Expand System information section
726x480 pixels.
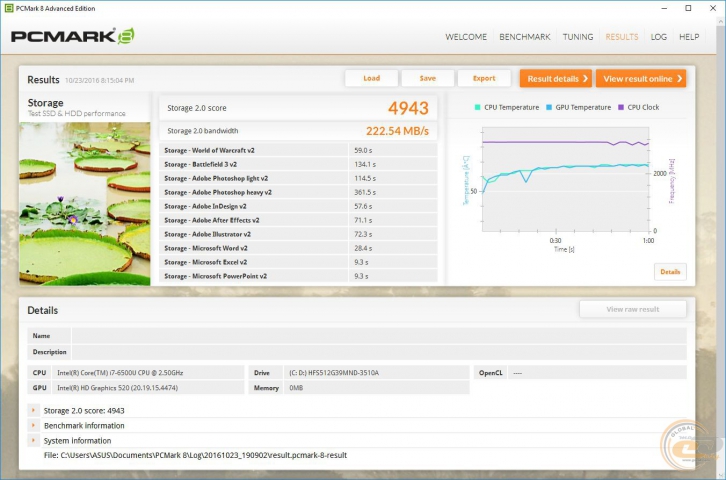pyautogui.click(x=33, y=440)
